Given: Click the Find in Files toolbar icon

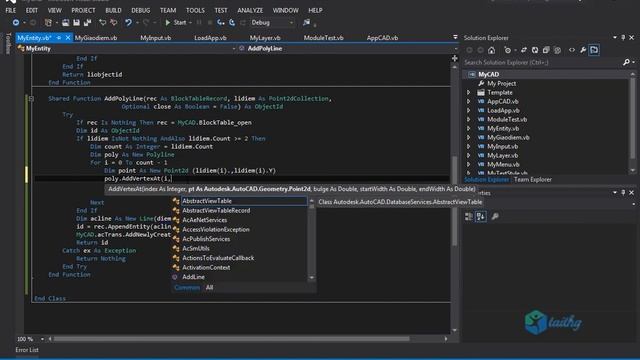Looking at the screenshot, I should [306, 23].
